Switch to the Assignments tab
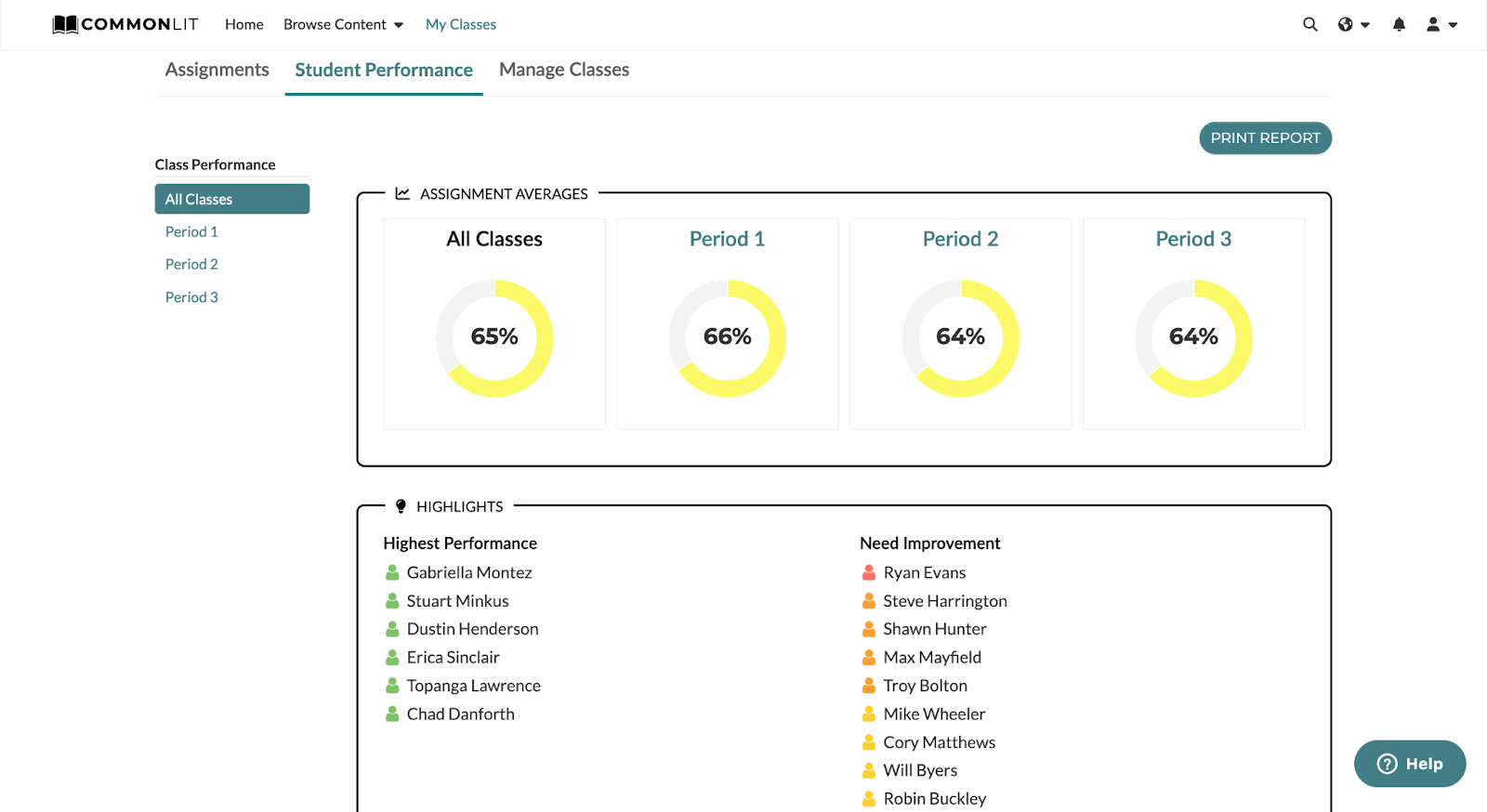The image size is (1487, 812). click(x=217, y=70)
